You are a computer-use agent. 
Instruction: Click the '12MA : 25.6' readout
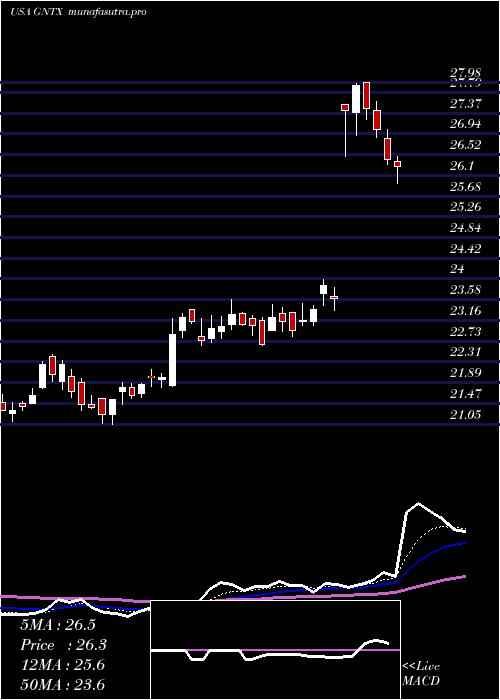(x=62, y=665)
